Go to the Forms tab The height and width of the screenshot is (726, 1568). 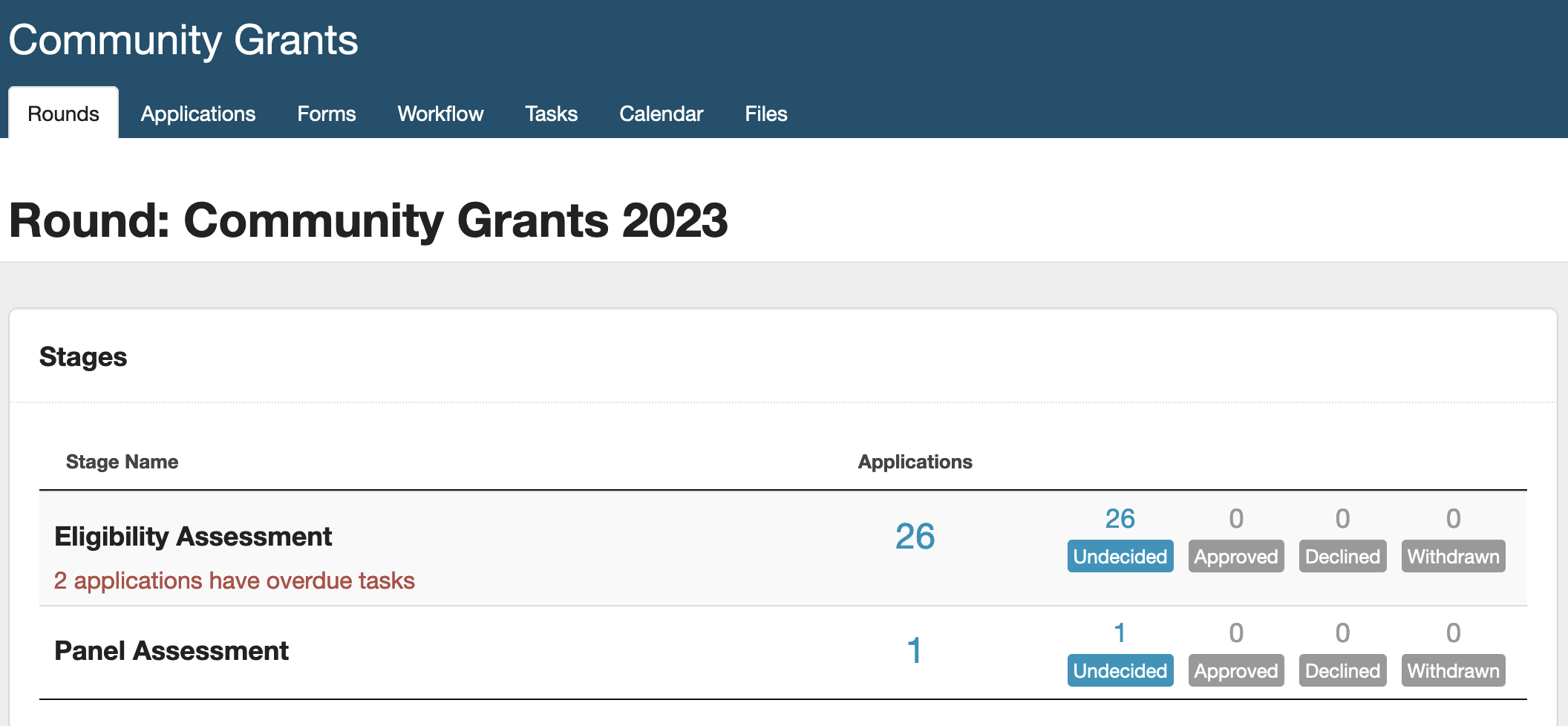[327, 114]
